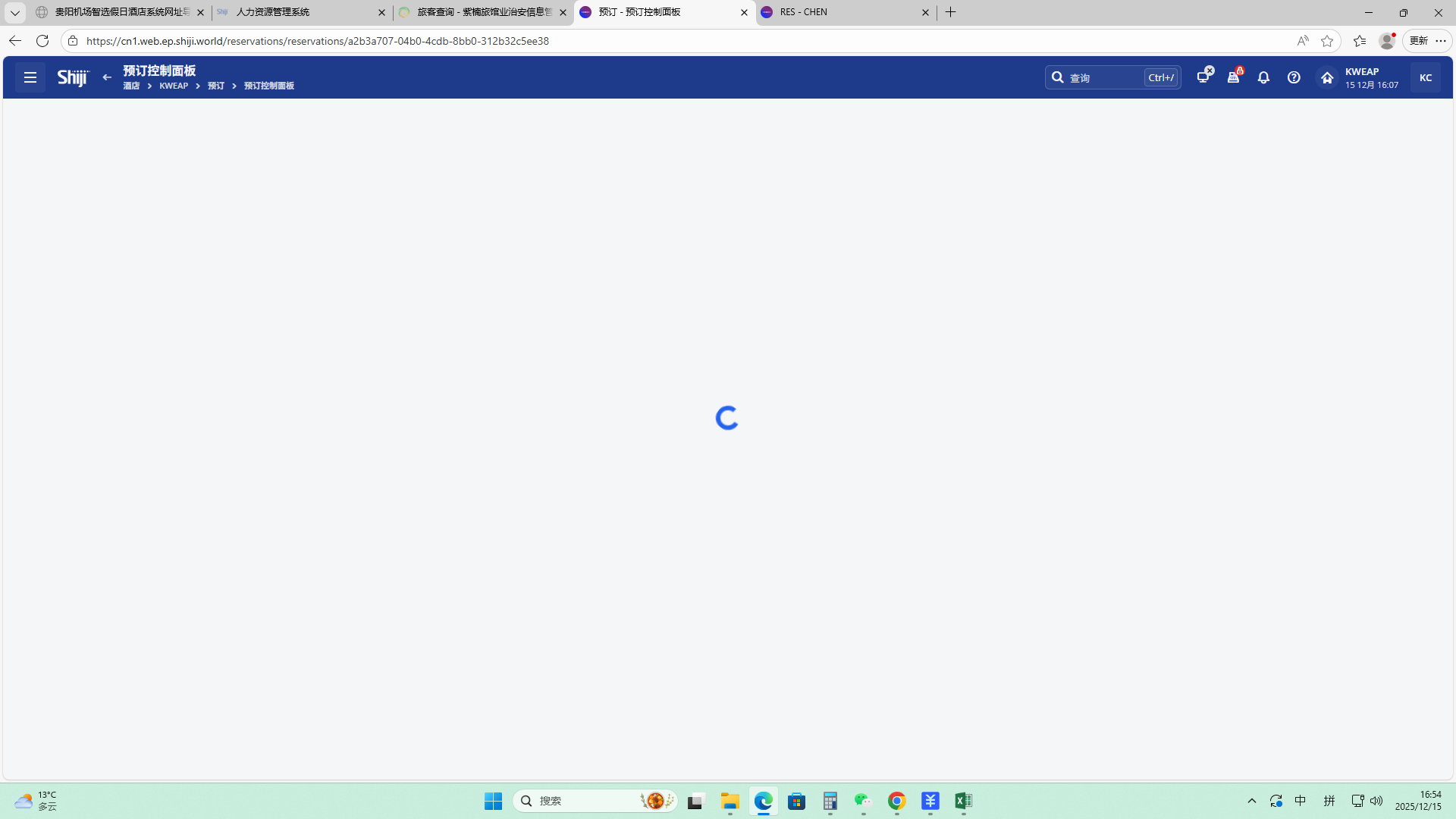Expand the browser tab search dropdown

14,12
